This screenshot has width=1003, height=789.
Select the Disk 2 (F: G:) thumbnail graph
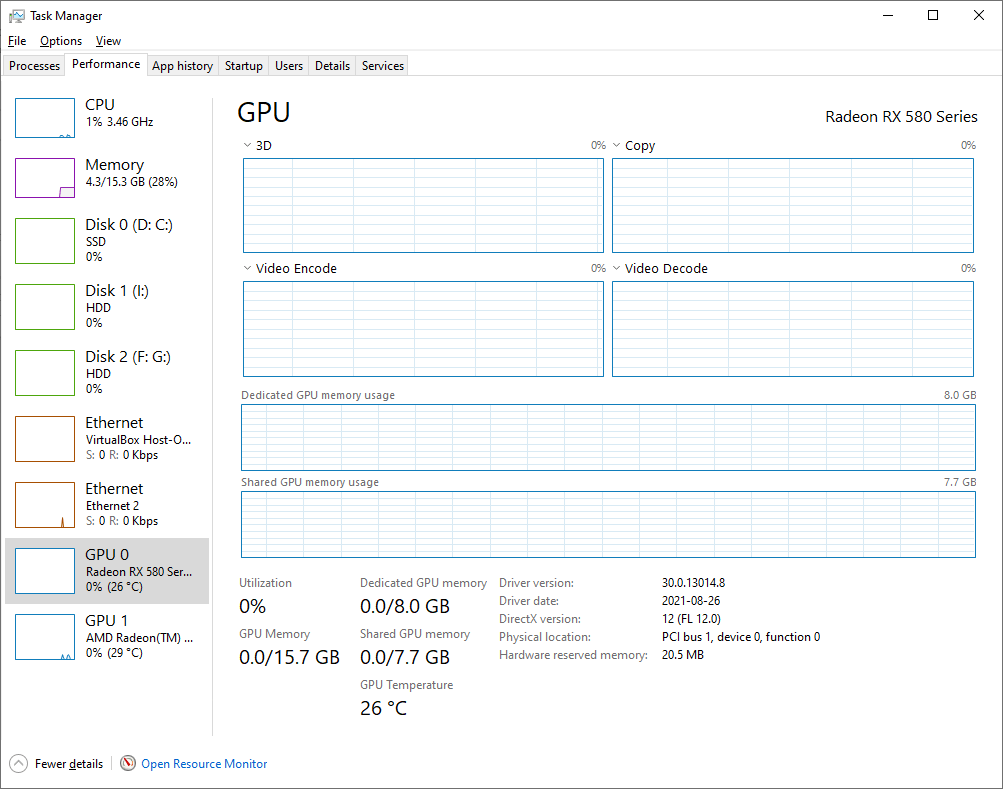(45, 372)
